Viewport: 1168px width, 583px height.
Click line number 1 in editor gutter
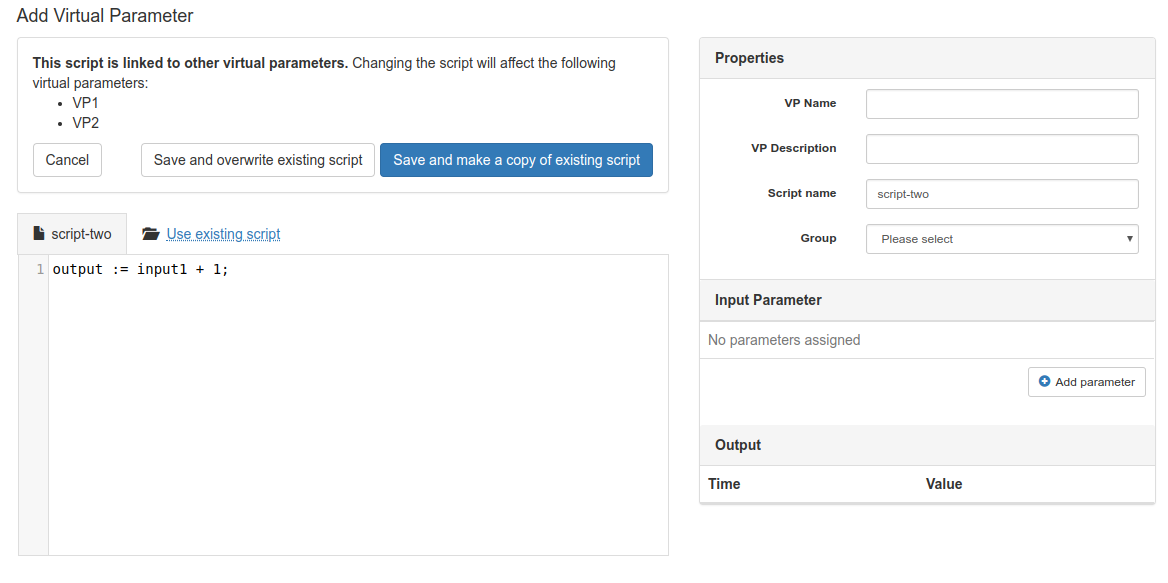coord(40,270)
